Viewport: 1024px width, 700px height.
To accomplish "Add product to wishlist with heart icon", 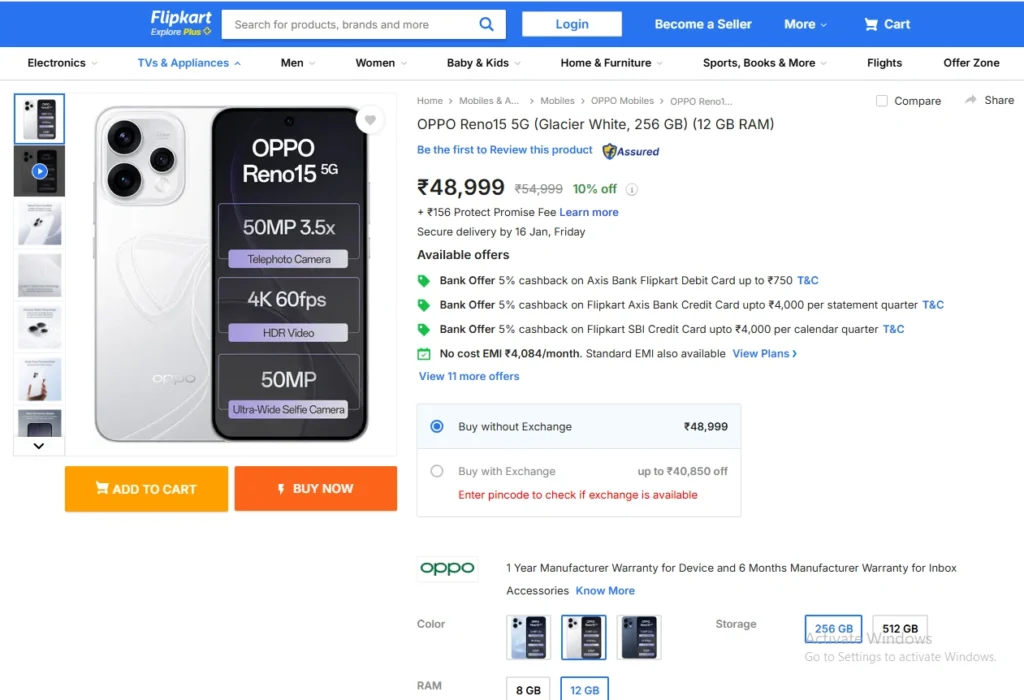I will [370, 121].
